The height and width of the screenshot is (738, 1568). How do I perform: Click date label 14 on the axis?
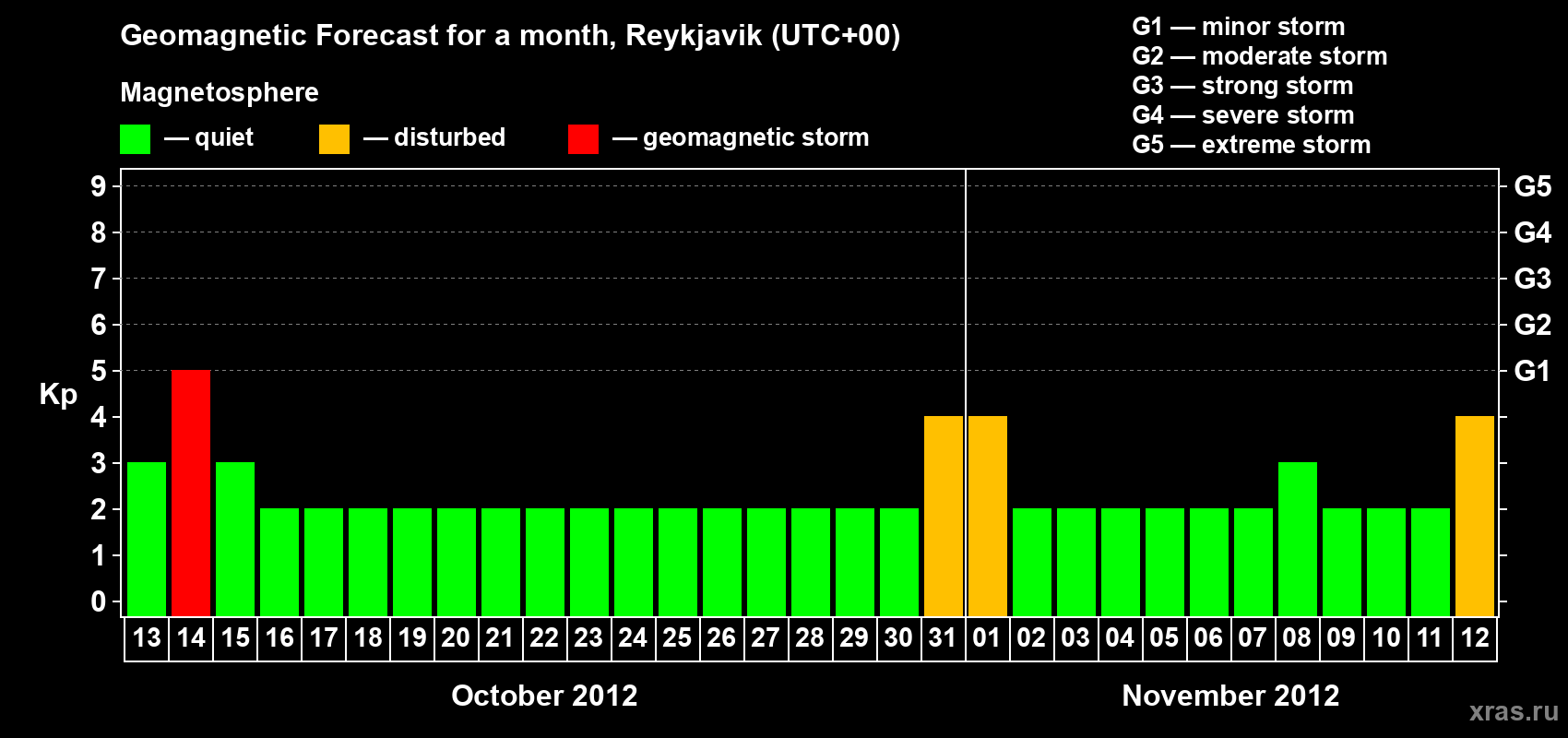pos(191,638)
